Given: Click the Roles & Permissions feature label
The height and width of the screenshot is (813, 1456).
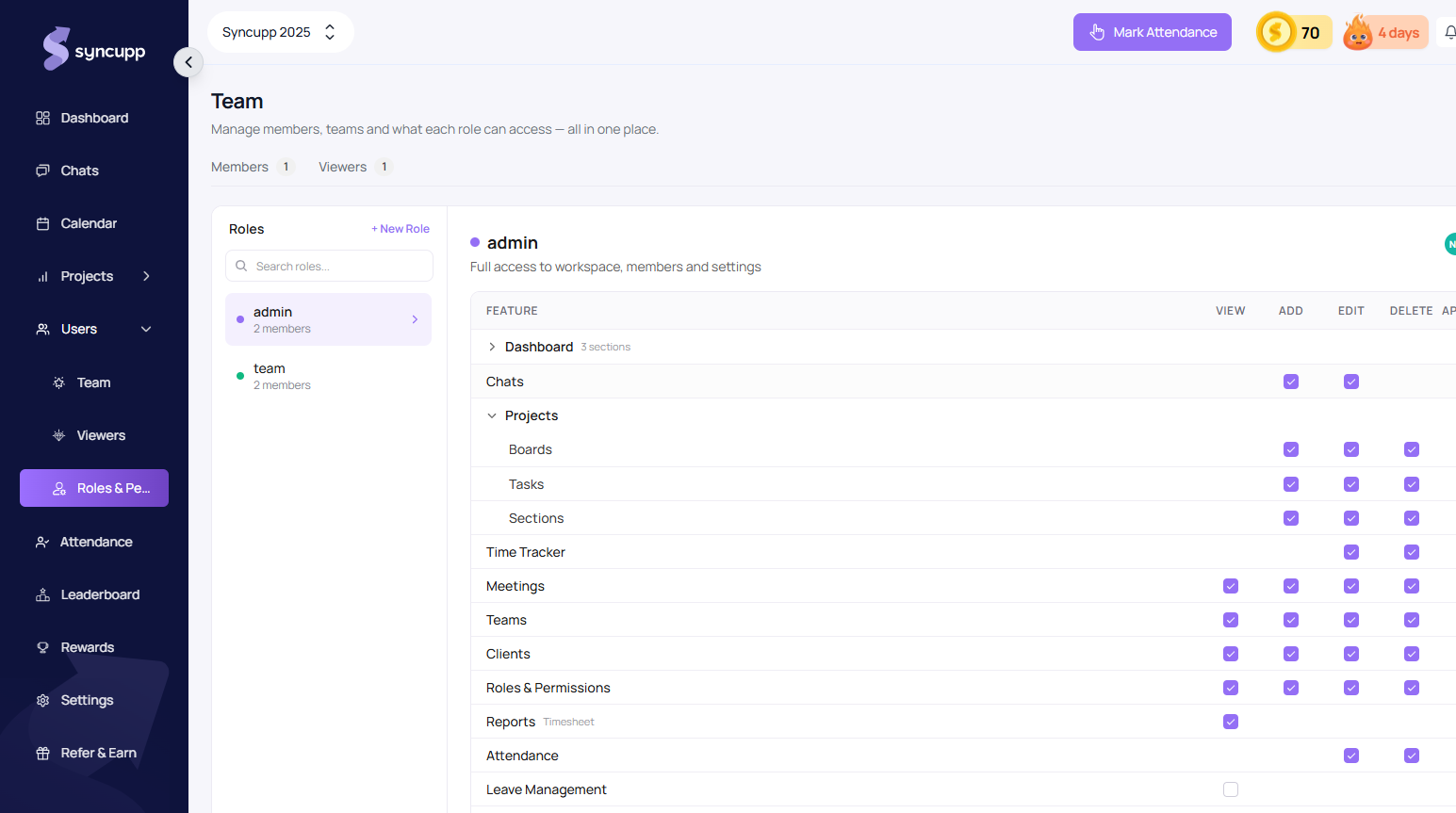Looking at the screenshot, I should tap(548, 688).
